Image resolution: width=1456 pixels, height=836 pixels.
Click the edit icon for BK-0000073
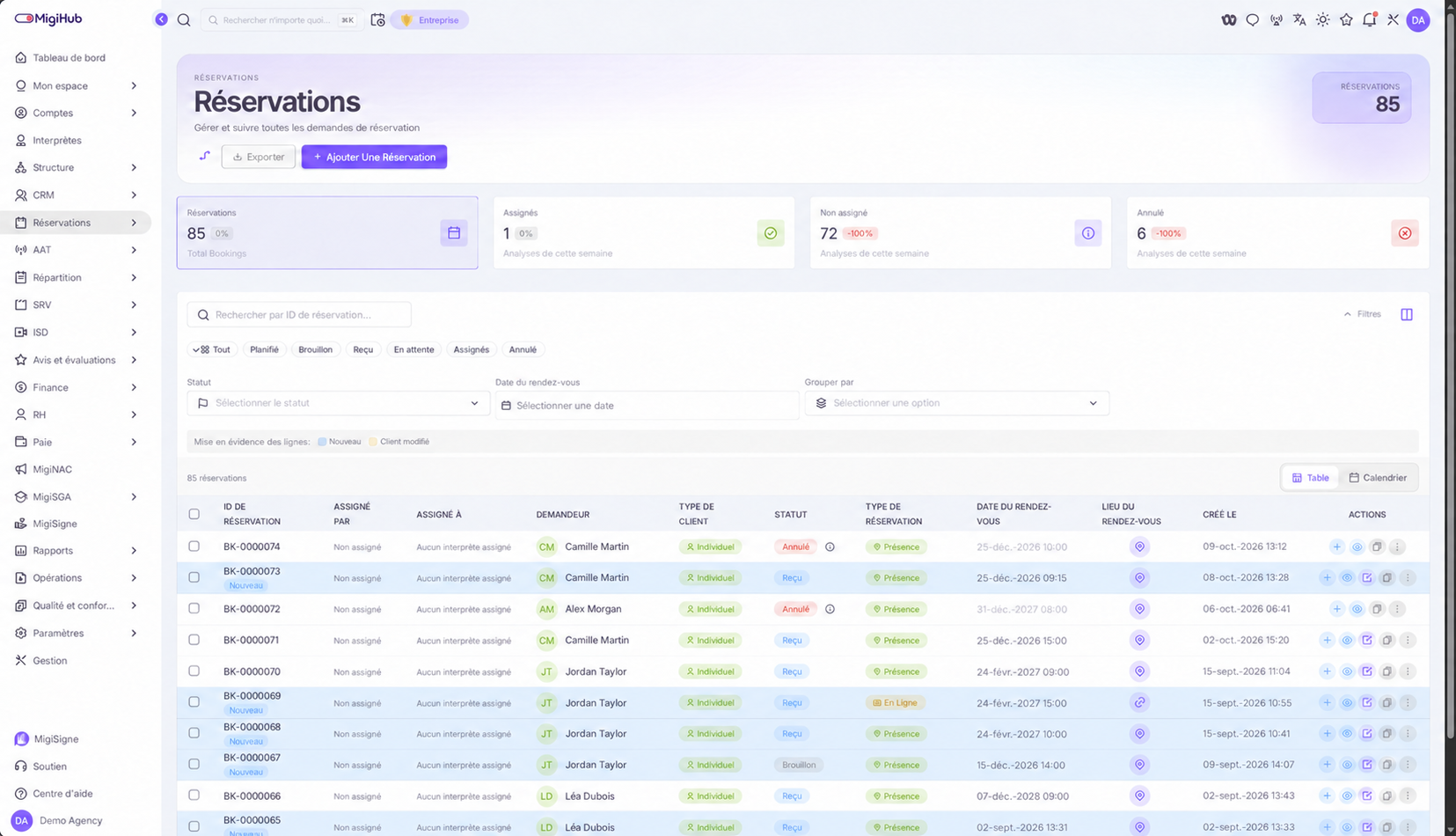(x=1367, y=578)
